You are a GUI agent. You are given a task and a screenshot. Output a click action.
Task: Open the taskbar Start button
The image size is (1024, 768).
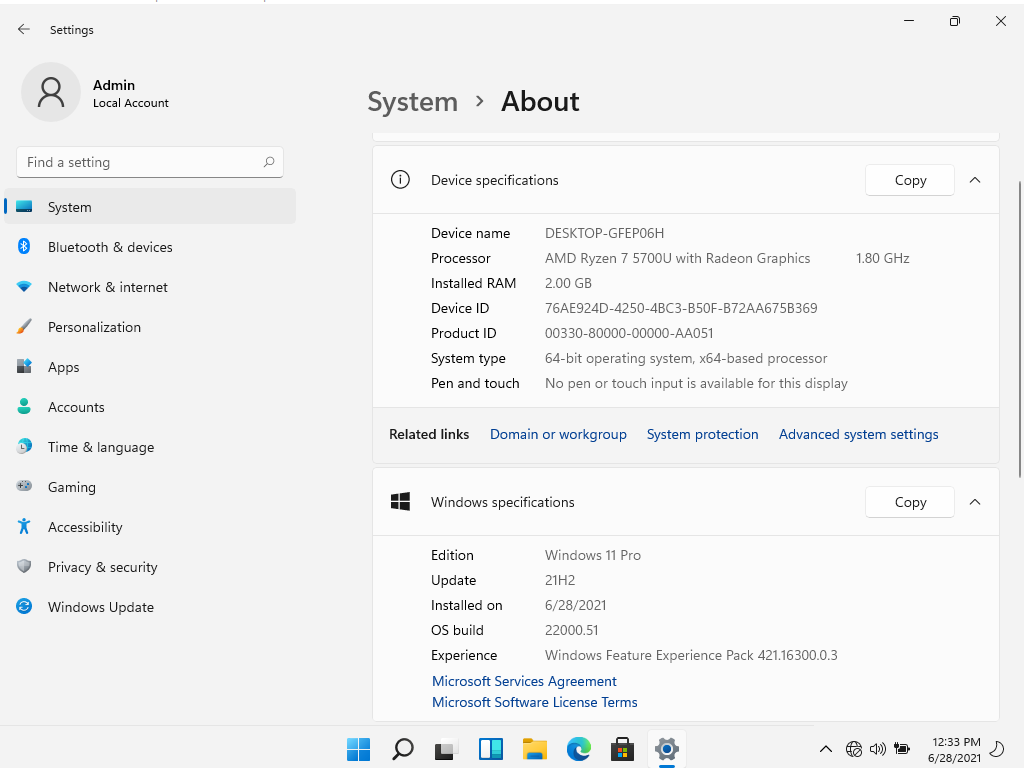click(x=359, y=749)
